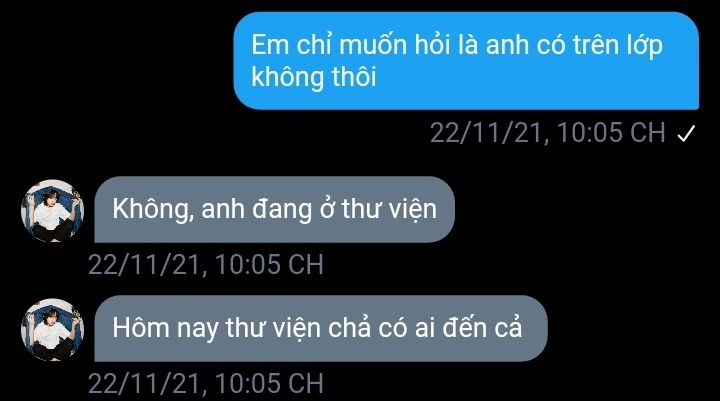This screenshot has height=401, width=720.
Task: Click "anh đang" in the first gray reply
Action: tap(256, 210)
